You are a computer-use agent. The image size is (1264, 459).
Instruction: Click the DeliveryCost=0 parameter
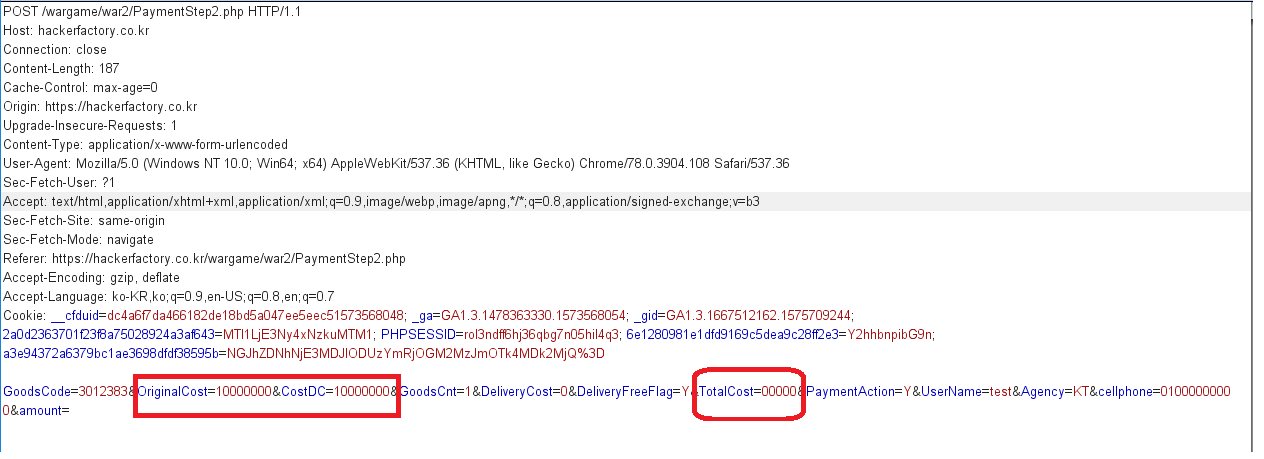coord(522,391)
